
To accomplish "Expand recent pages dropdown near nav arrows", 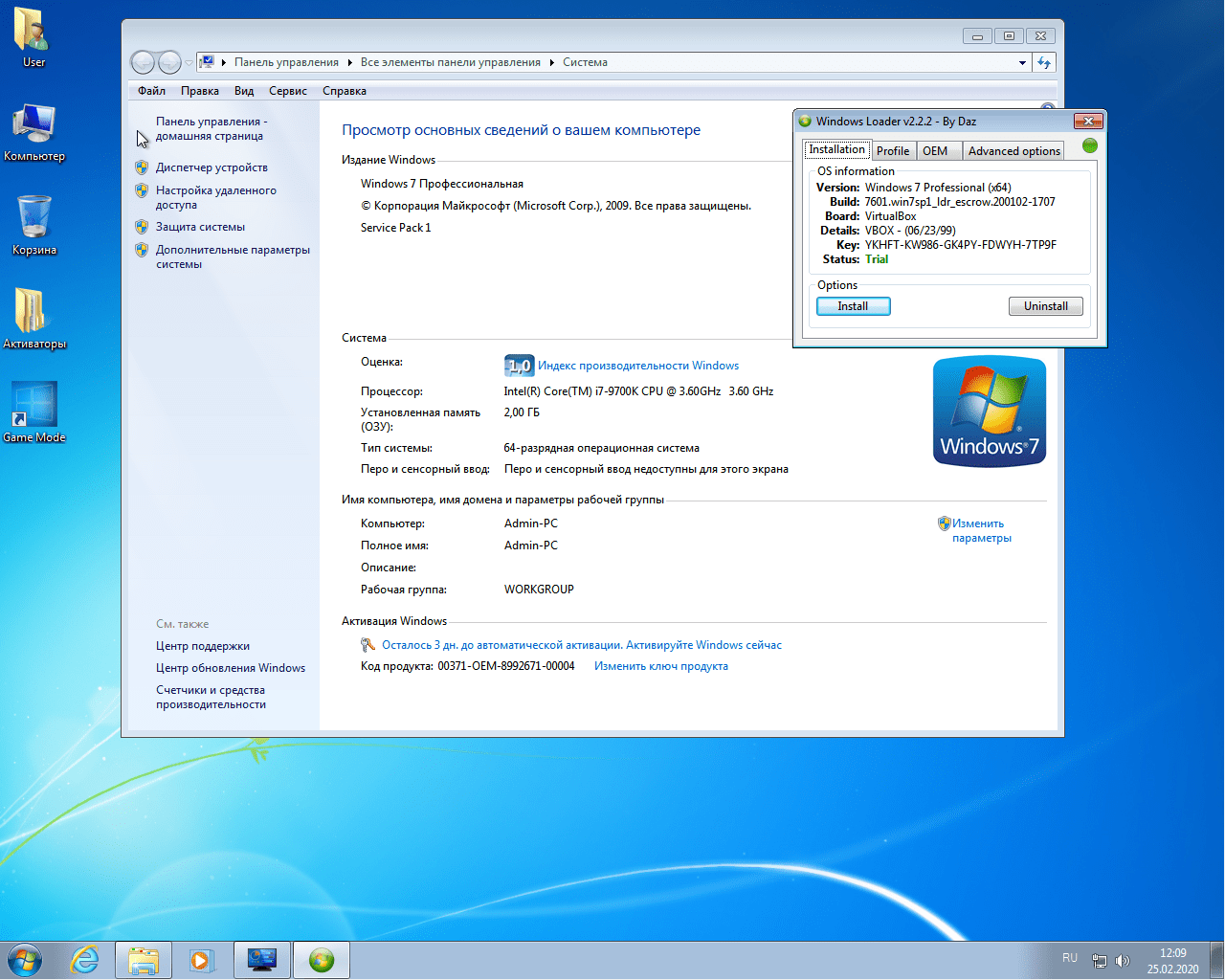I will 189,63.
